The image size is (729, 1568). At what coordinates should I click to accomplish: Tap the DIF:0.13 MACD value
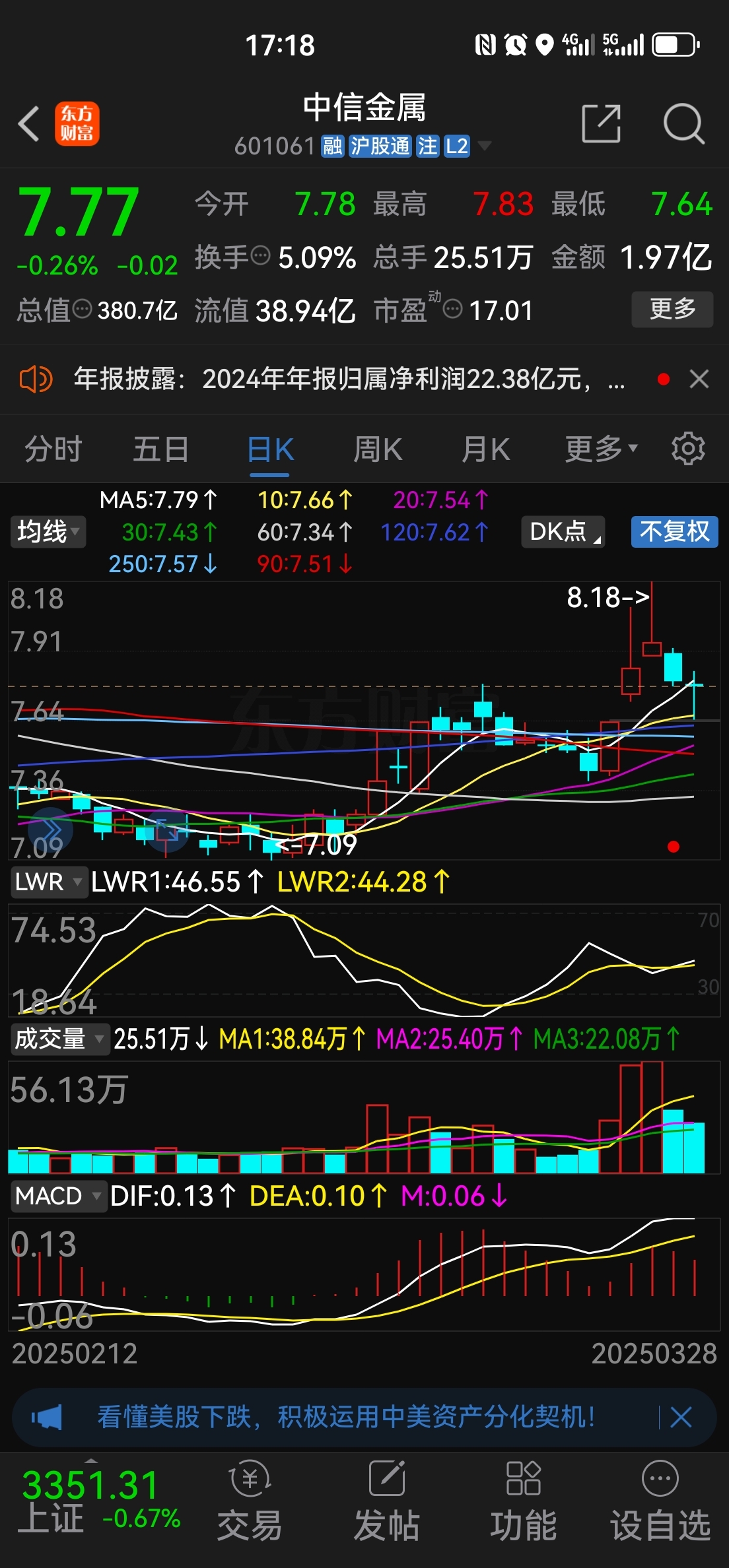(173, 1196)
